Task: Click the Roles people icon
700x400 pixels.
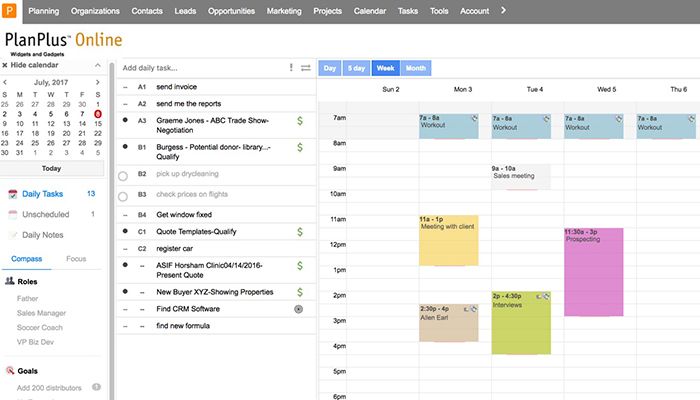Action: (9, 282)
